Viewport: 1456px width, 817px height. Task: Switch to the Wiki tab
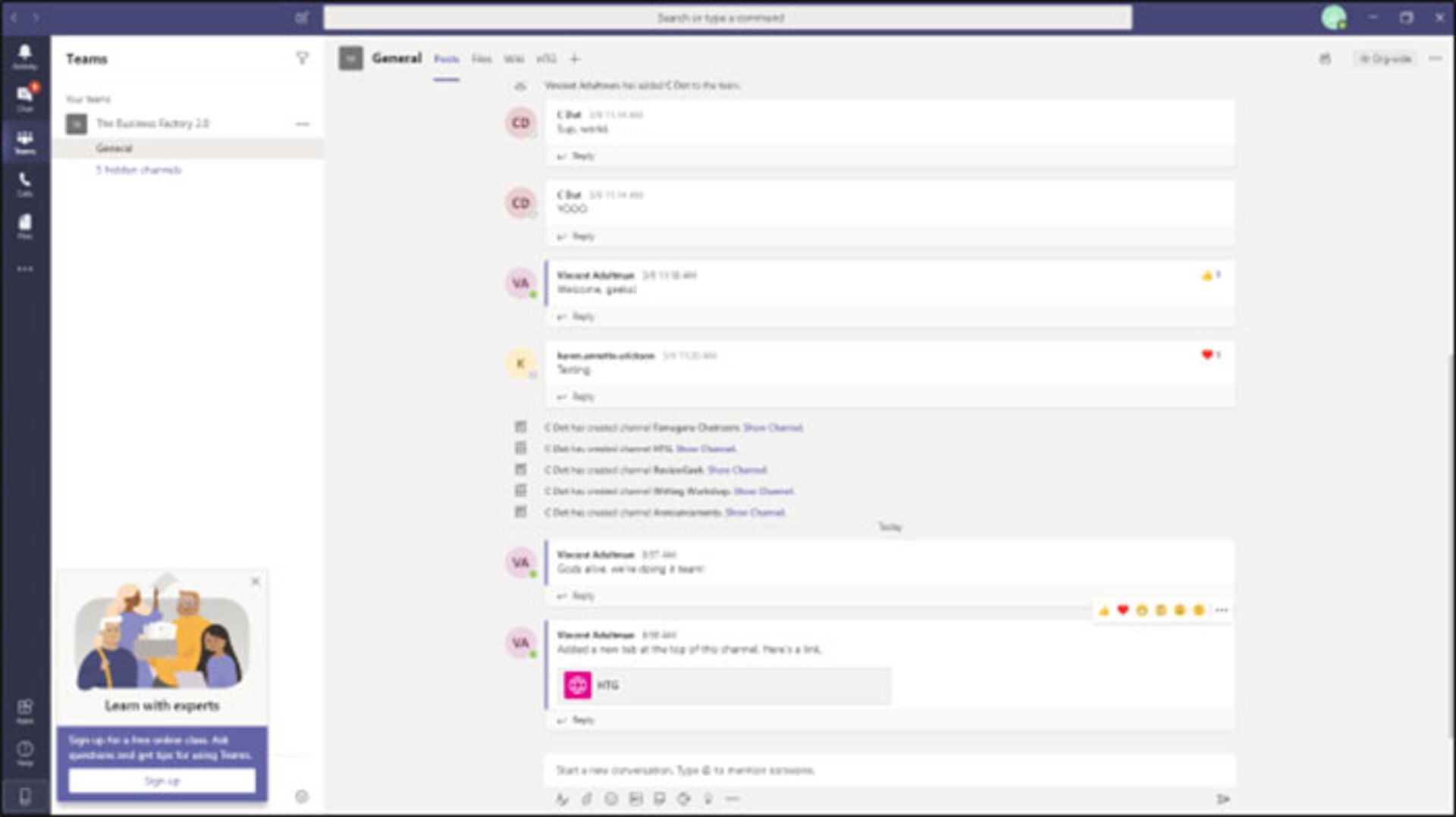coord(513,58)
